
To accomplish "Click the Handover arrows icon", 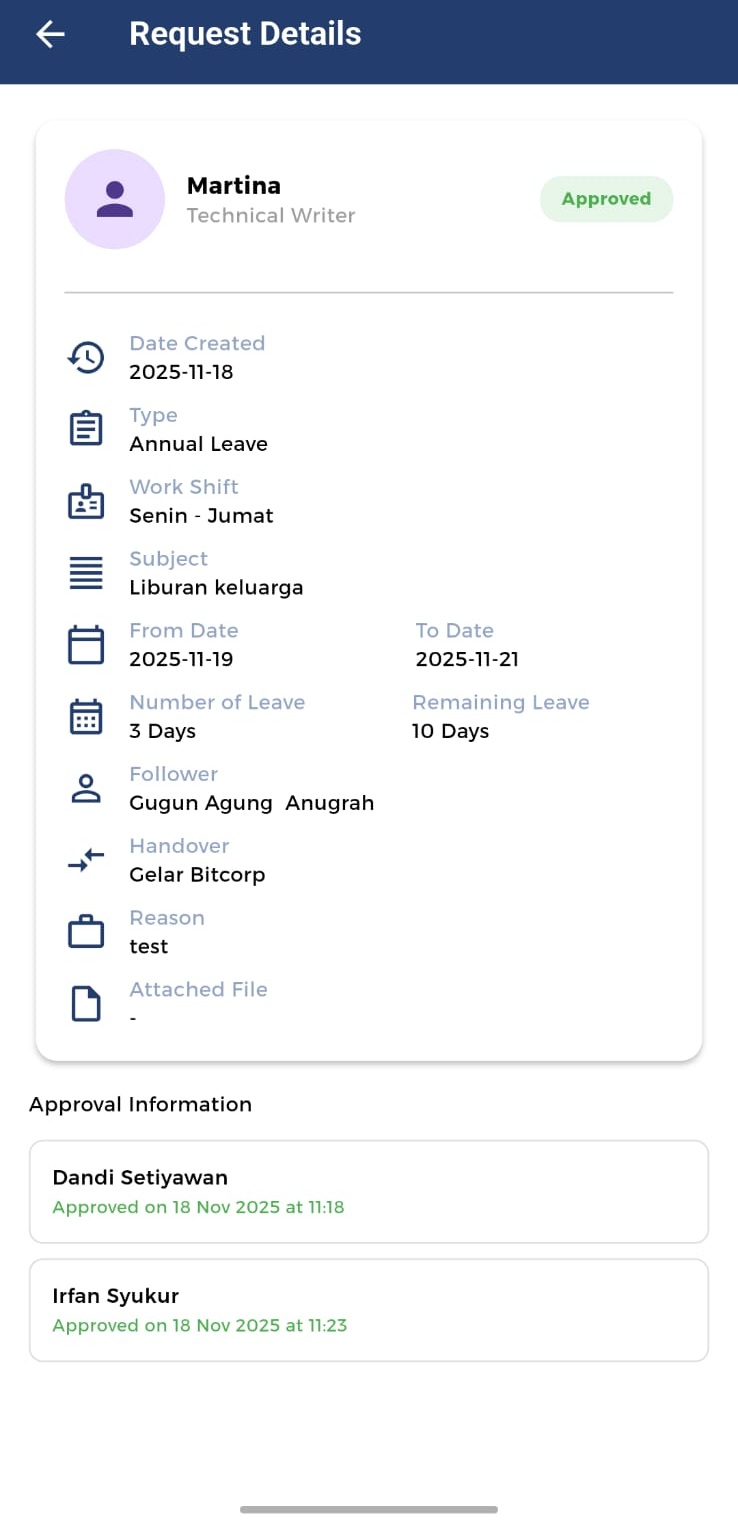I will click(86, 860).
